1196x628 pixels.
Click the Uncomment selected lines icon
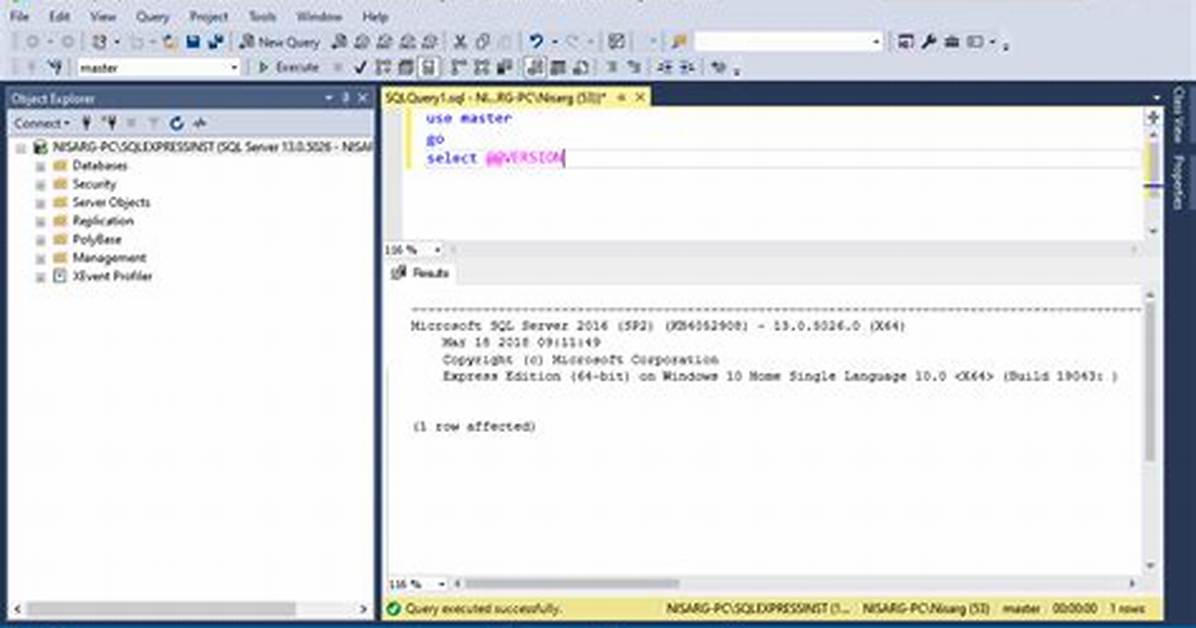[634, 68]
